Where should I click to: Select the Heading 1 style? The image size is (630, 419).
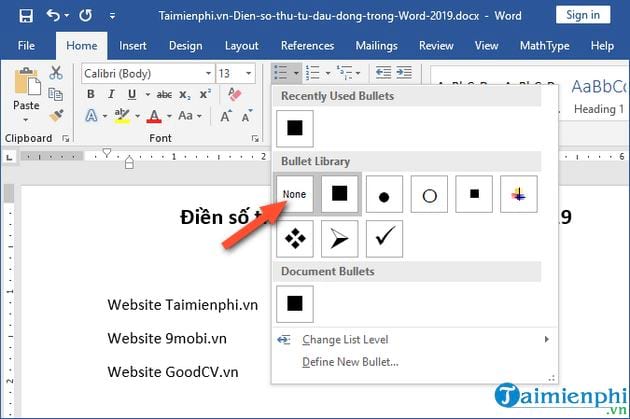pos(599,96)
